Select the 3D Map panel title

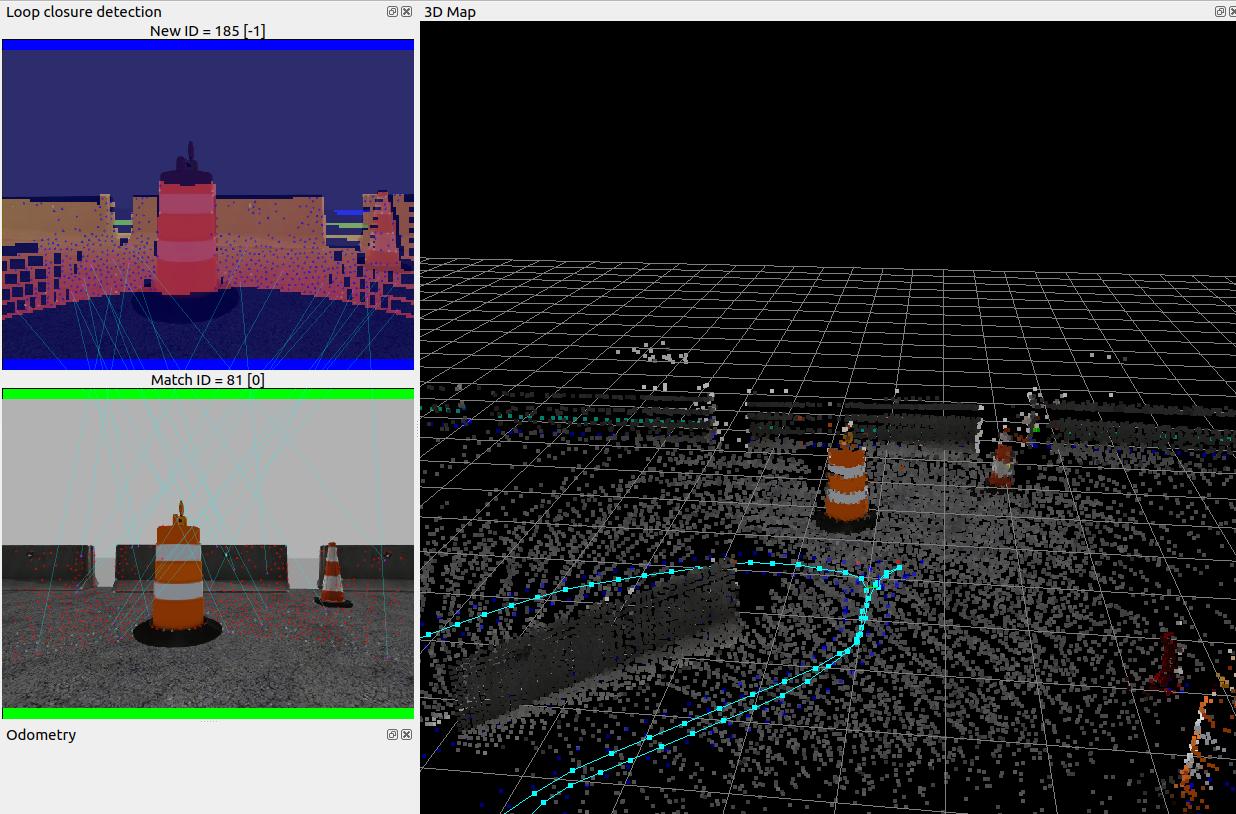(x=450, y=12)
